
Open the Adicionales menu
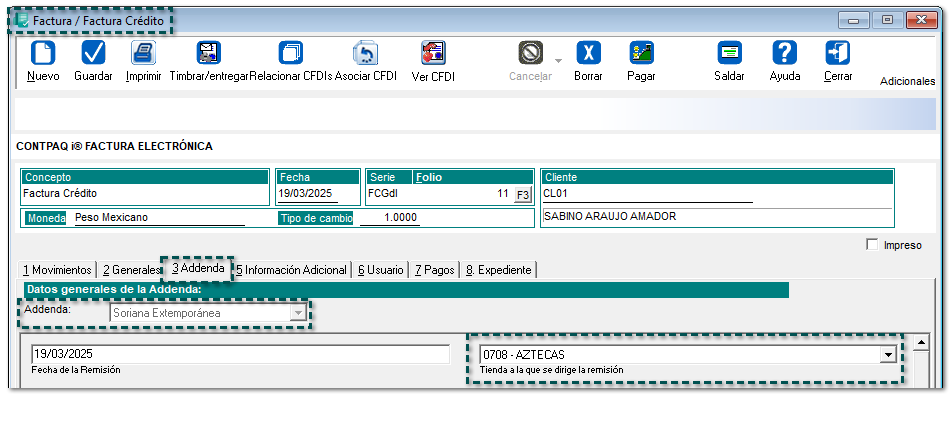(x=907, y=81)
